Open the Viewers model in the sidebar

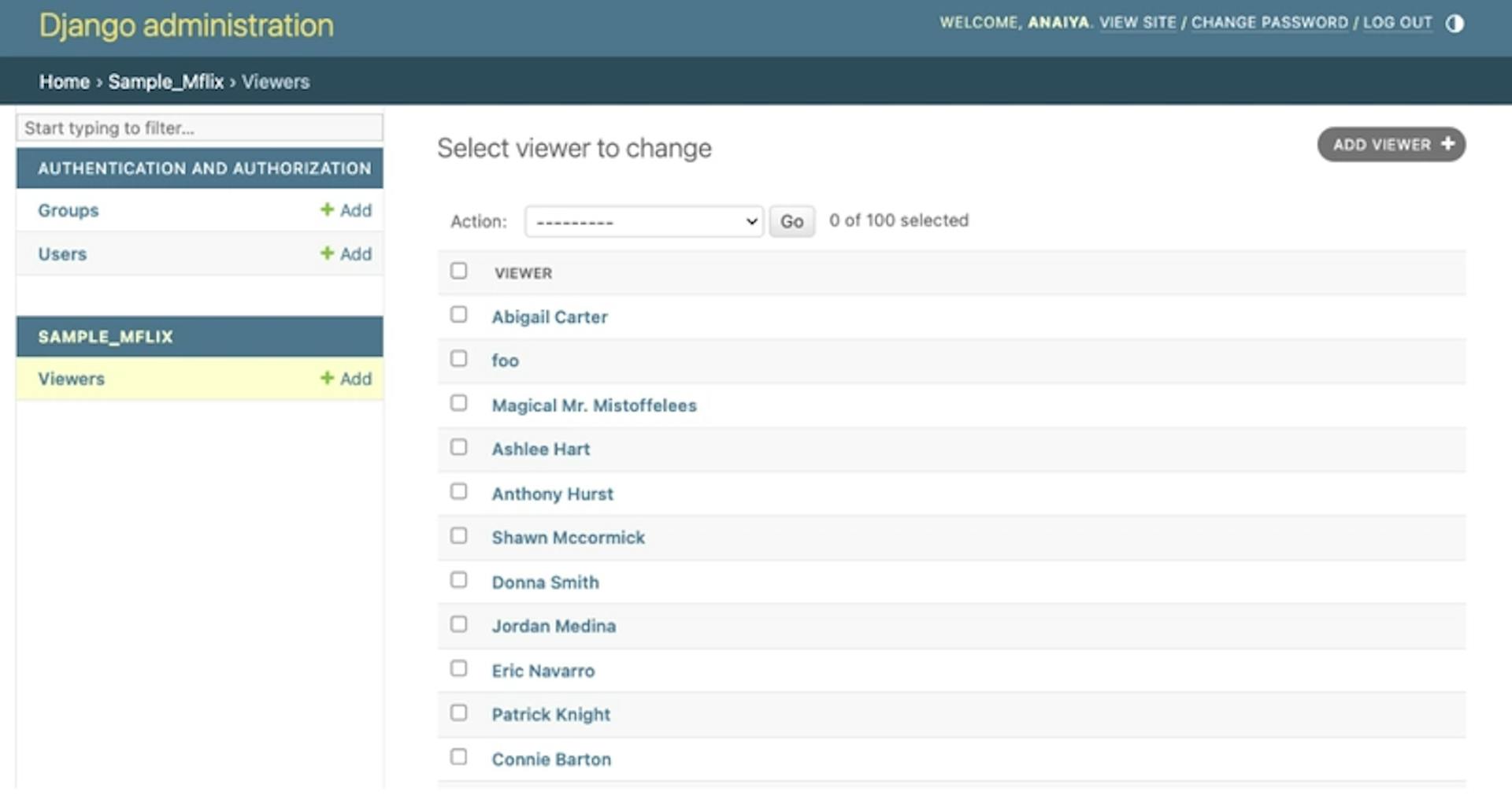72,379
